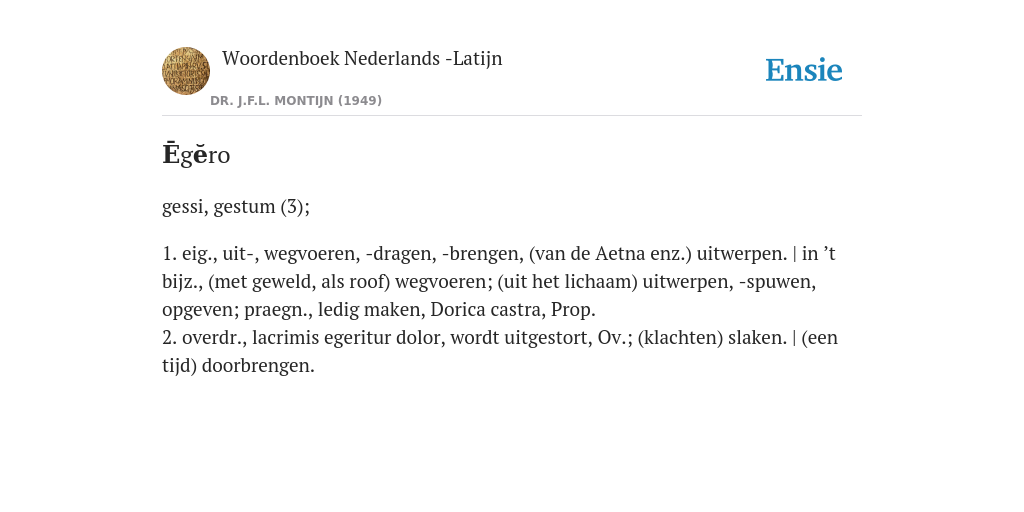
Task: Click the year '(1949)' in the byline
Action: (x=360, y=101)
